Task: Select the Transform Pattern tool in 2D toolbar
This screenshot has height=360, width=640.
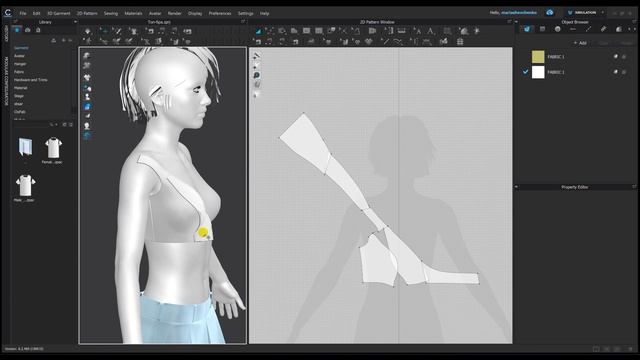Action: coord(258,31)
